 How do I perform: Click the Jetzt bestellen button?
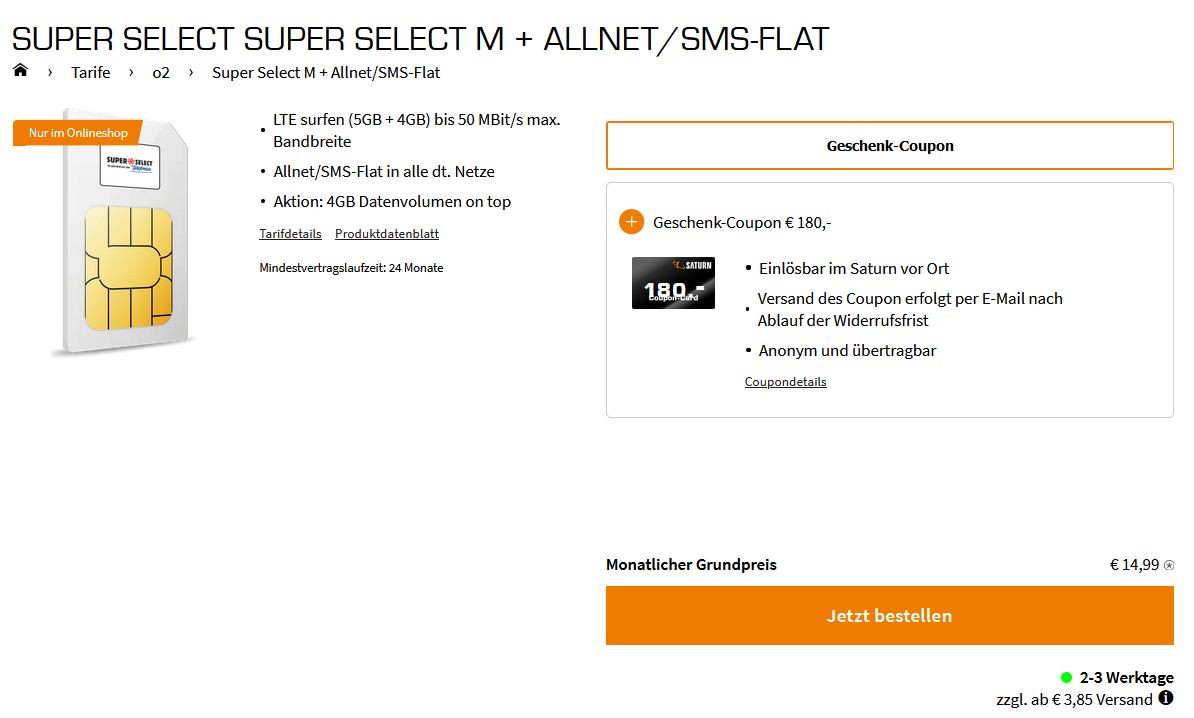[x=889, y=616]
